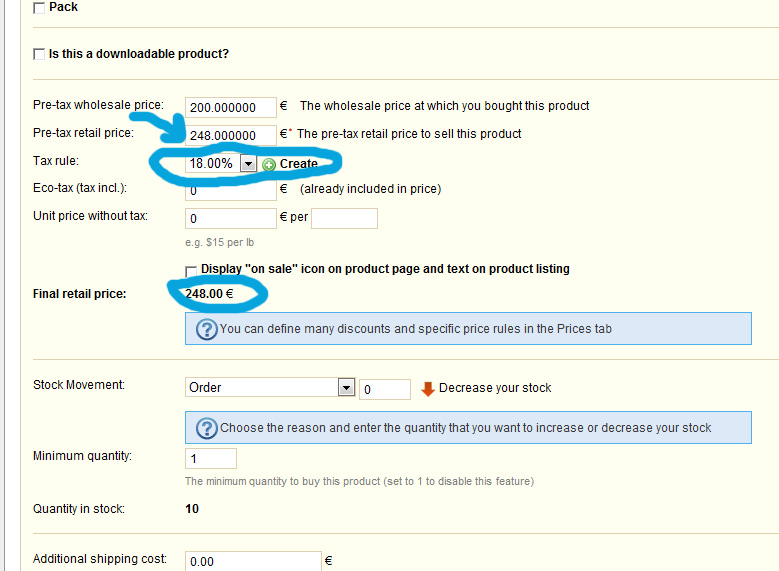Expand the Stock Movement Order dropdown arrow
This screenshot has width=779, height=571.
coord(346,387)
